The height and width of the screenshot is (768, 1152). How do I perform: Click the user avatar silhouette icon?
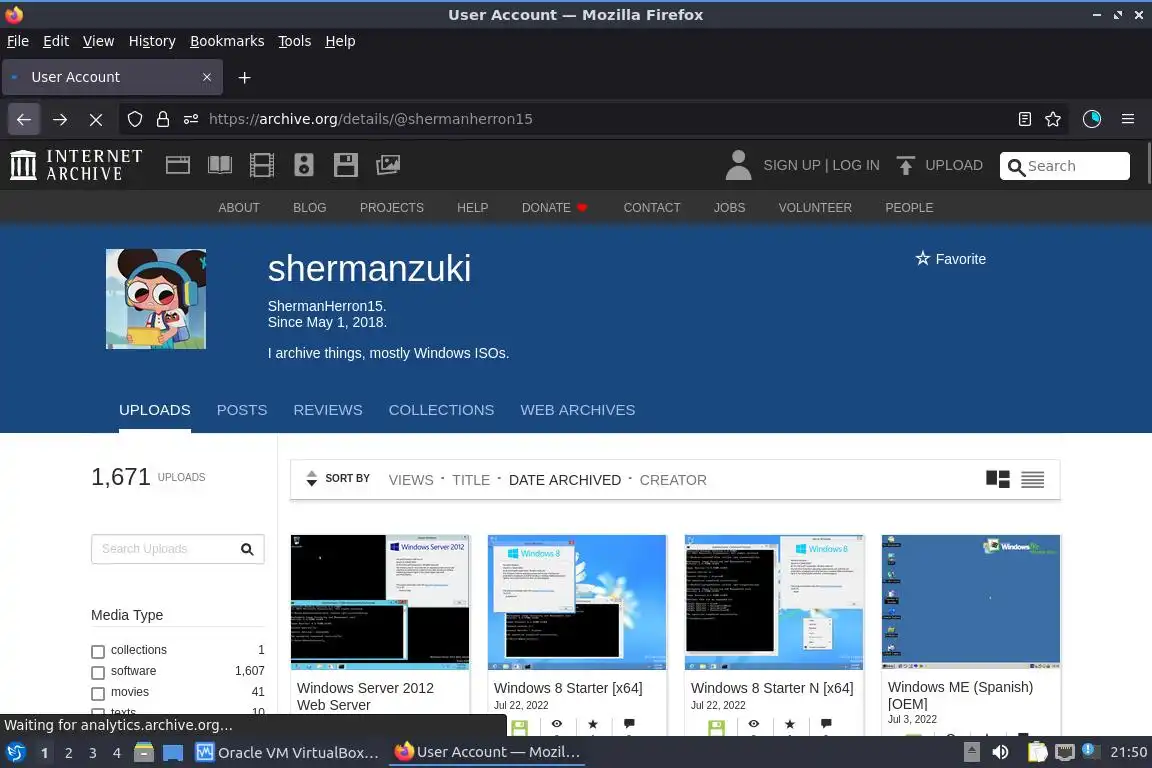[738, 165]
